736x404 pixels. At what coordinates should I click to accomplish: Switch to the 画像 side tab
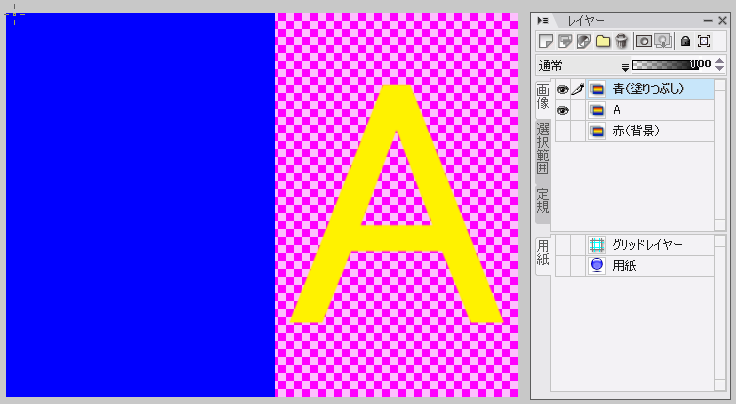pyautogui.click(x=543, y=97)
